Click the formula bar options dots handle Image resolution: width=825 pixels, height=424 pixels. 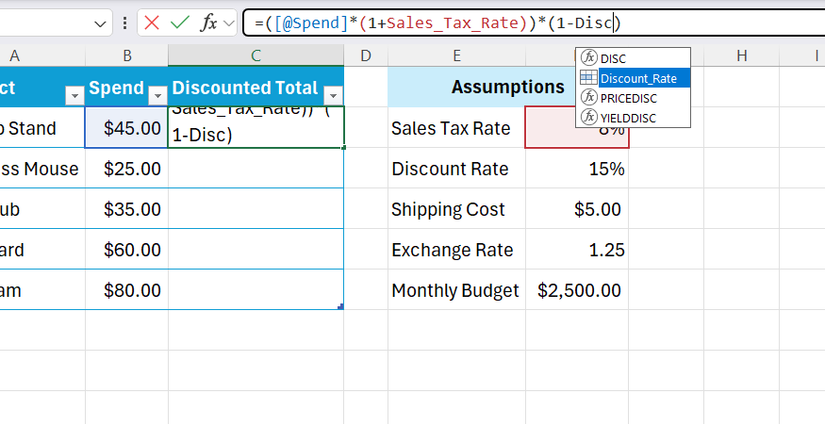(124, 23)
